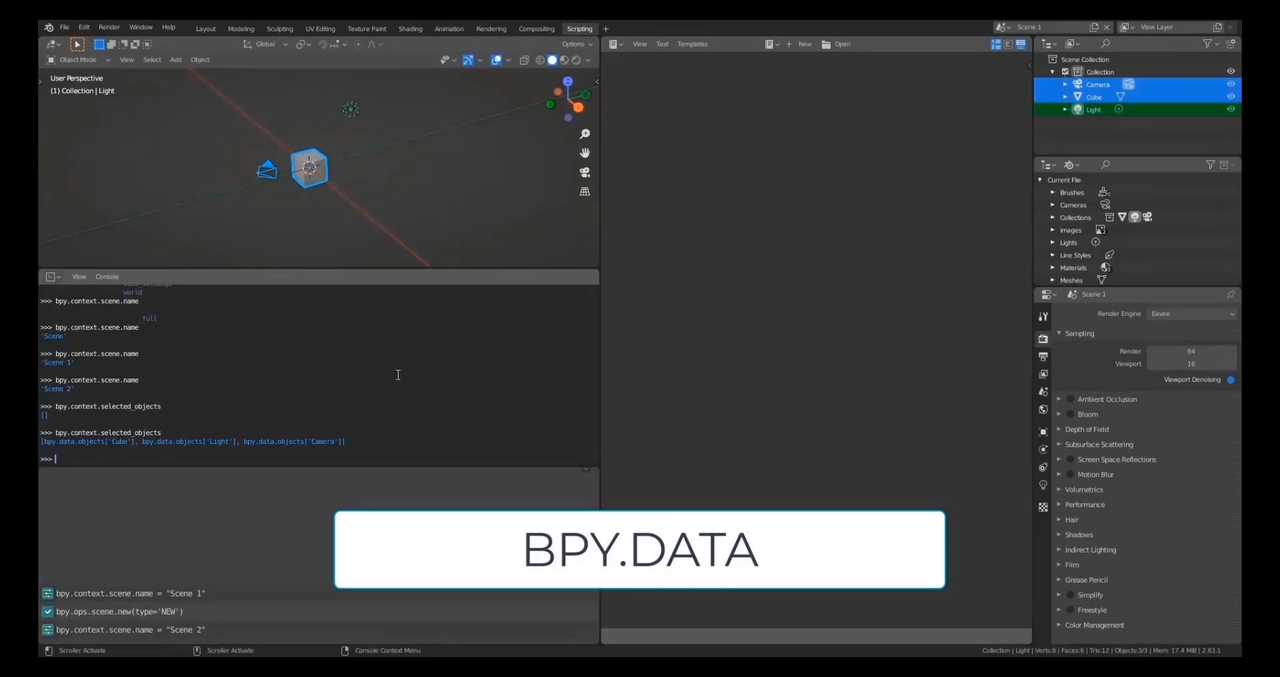Click the Open folder icon in text editor
Screen dimensions: 1280x677
(827, 44)
